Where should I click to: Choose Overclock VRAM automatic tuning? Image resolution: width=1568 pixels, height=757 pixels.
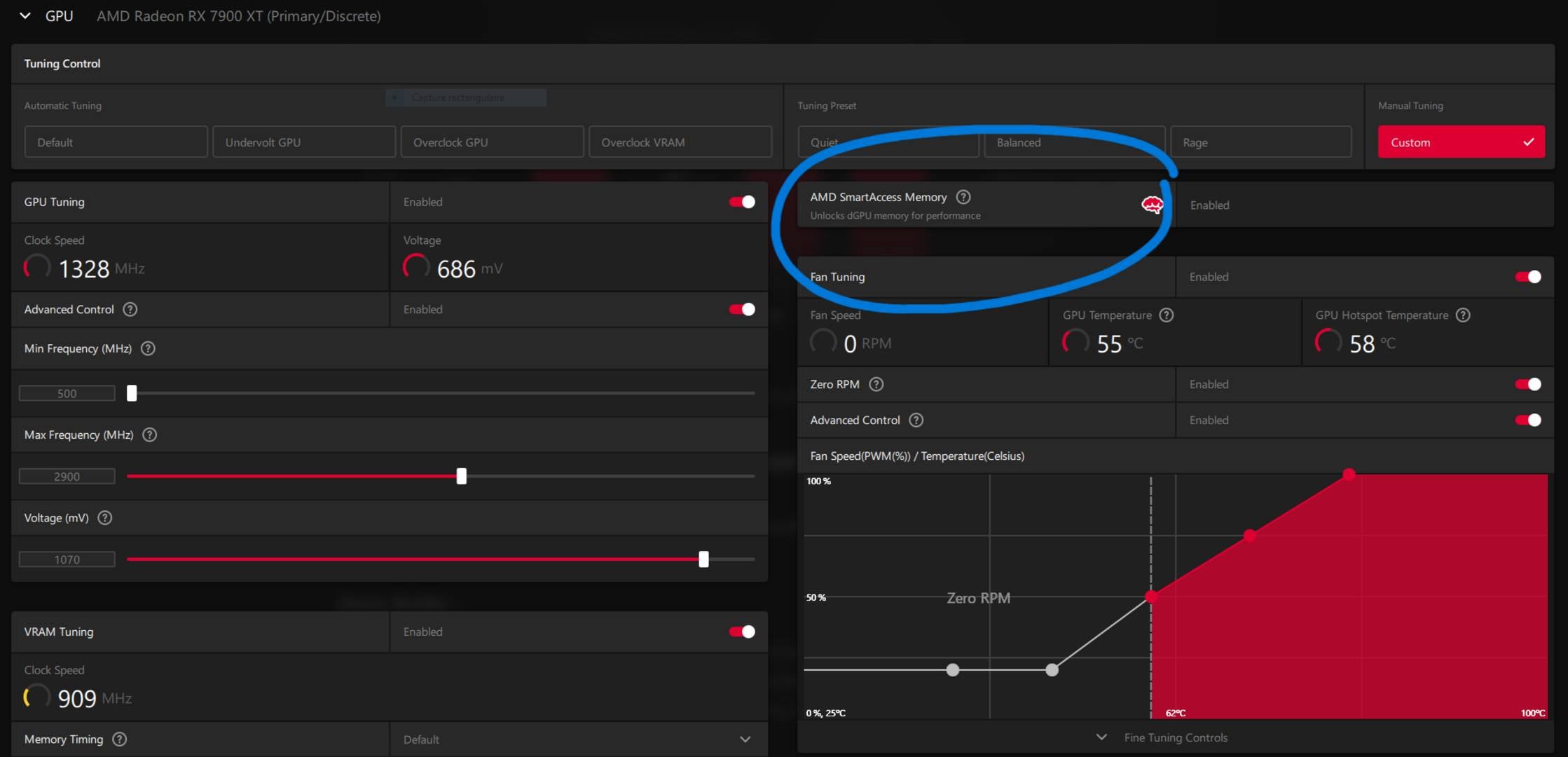click(680, 142)
